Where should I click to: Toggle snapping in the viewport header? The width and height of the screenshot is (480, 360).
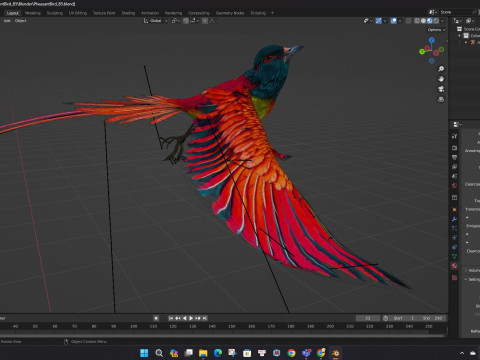click(186, 21)
